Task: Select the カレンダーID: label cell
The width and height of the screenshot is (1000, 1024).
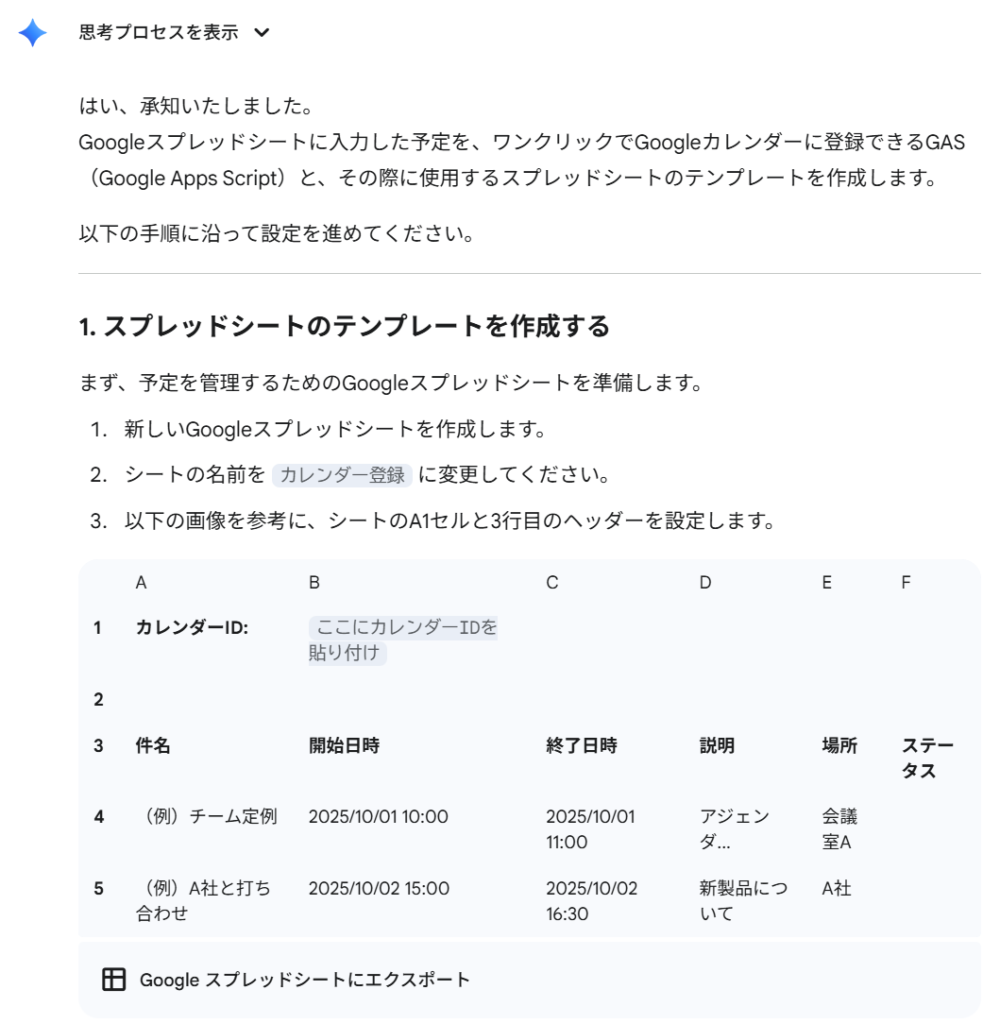Action: [192, 628]
